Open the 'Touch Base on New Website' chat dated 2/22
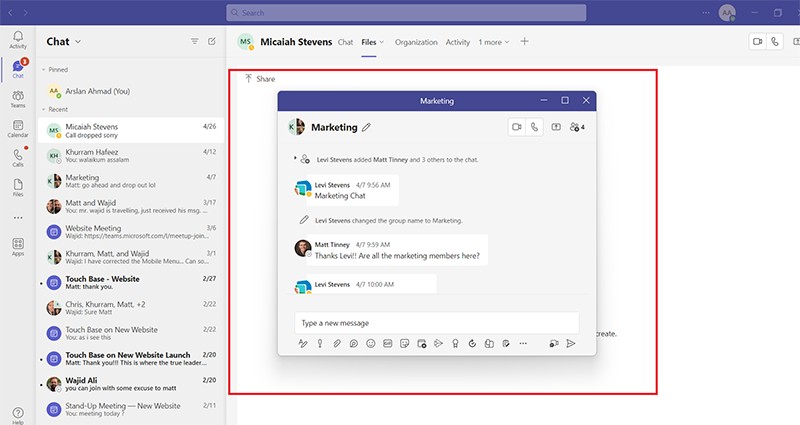Screen dimensions: 800x425 click(x=131, y=333)
